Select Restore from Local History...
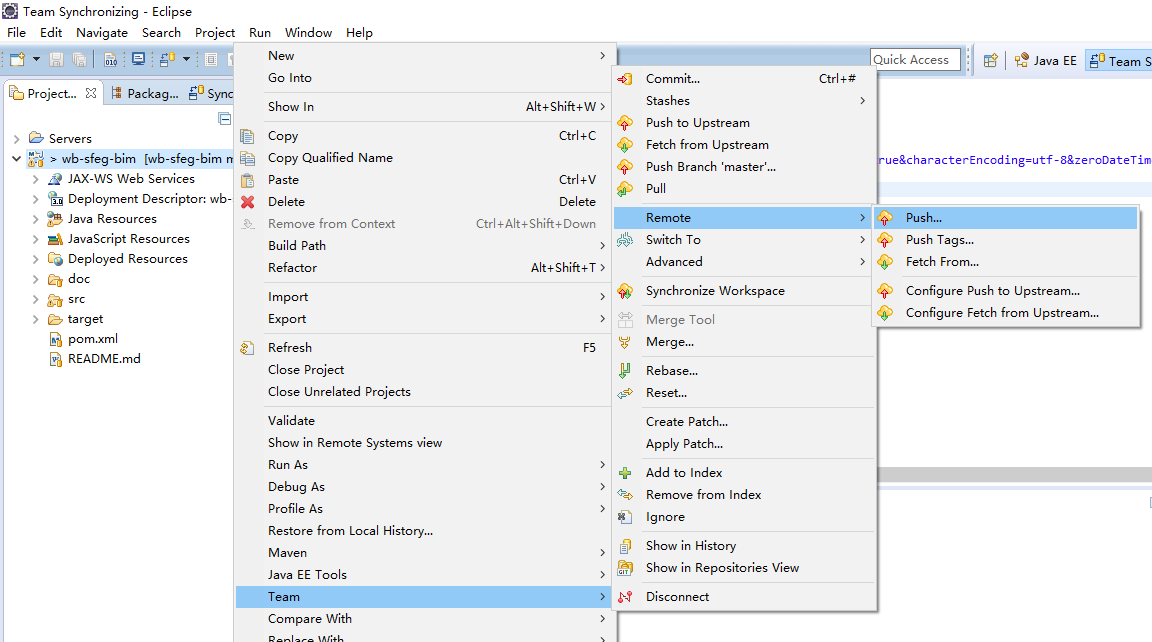This screenshot has width=1152, height=642. [423, 531]
